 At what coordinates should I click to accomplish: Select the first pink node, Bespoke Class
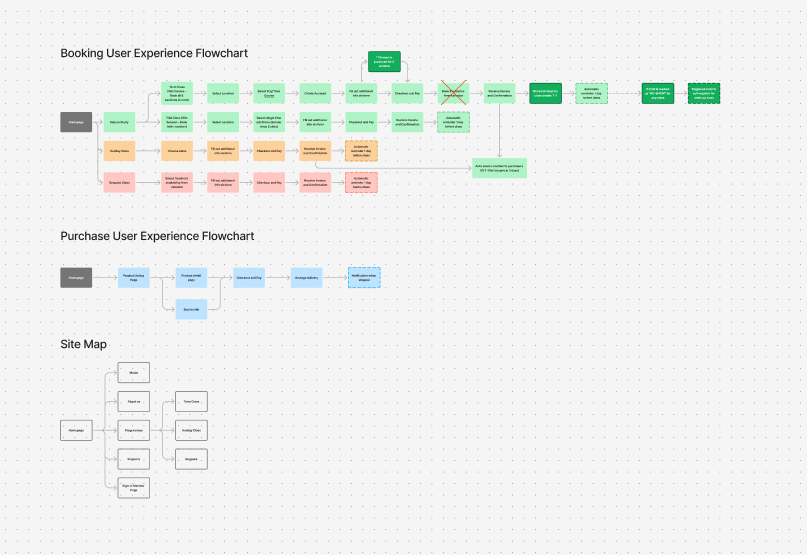(119, 182)
